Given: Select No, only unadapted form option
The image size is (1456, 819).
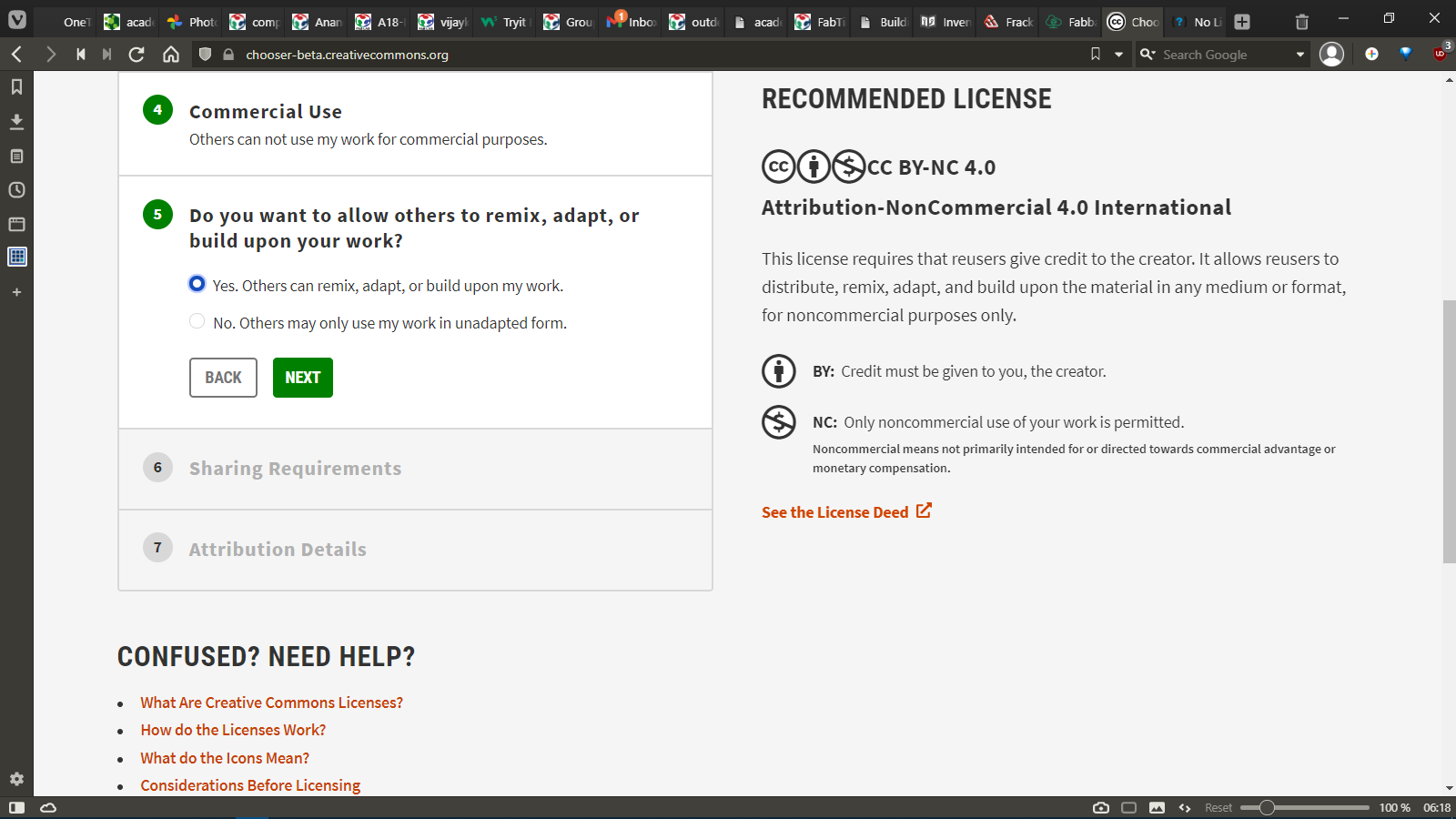Looking at the screenshot, I should pos(197,321).
